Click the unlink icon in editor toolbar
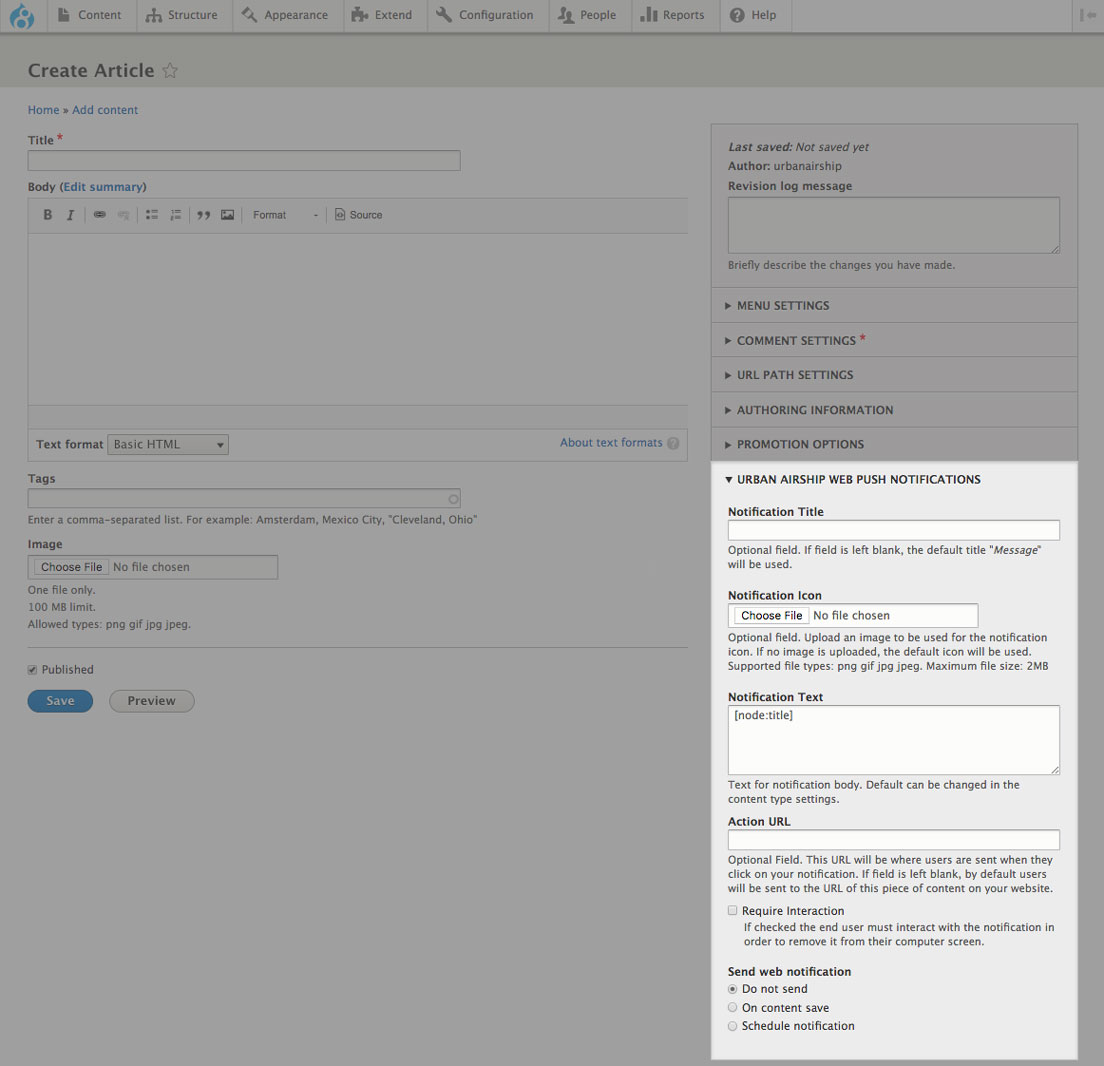This screenshot has width=1104, height=1066. (123, 215)
